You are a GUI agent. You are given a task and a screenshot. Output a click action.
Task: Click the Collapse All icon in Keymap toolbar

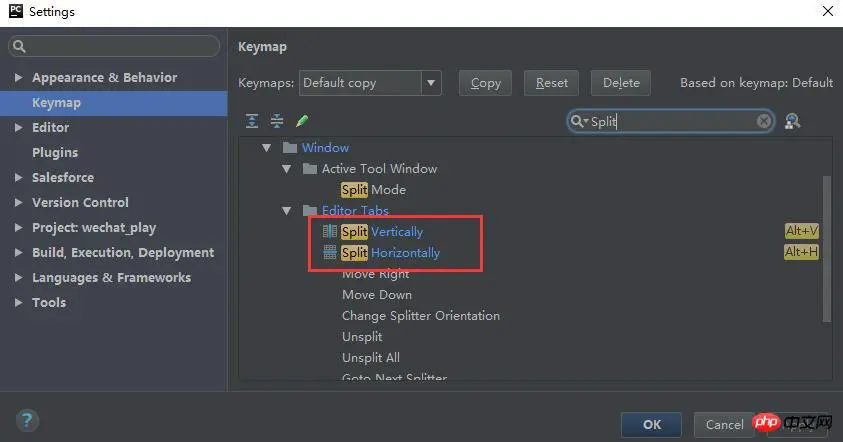tap(277, 121)
